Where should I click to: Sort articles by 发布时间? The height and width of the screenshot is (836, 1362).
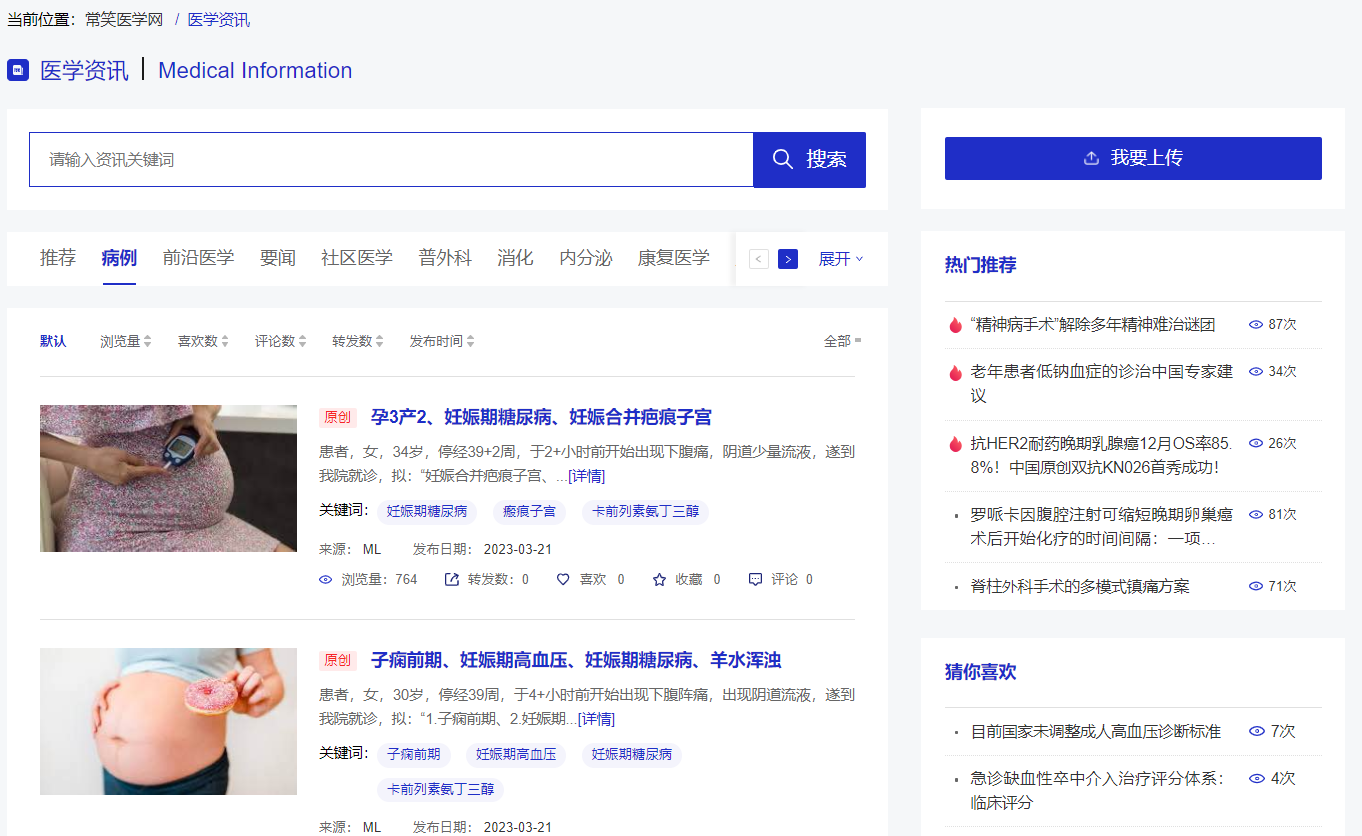[442, 341]
